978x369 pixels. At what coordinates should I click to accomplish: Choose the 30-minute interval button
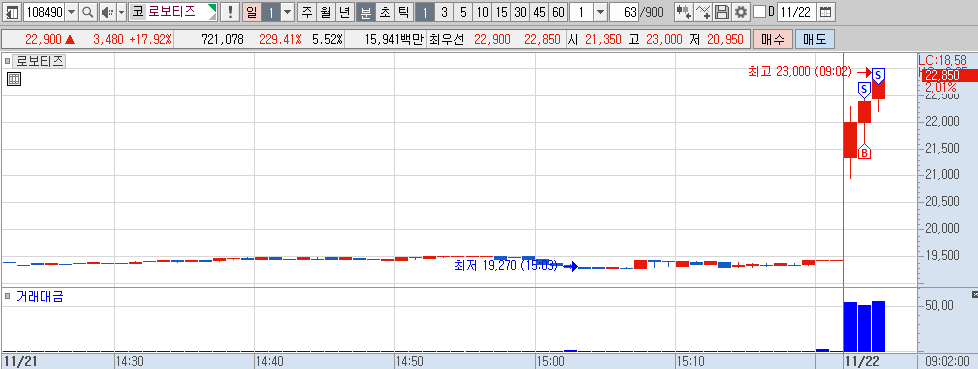tap(520, 12)
